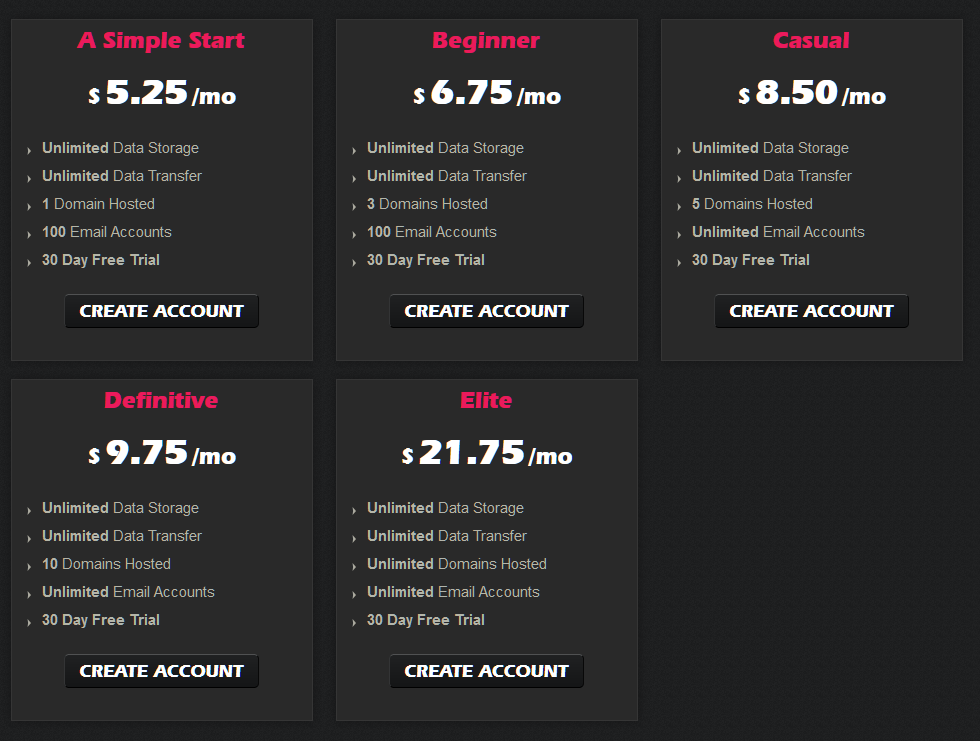Screen dimensions: 980x741
Task: Click the A Simple Start plan title
Action: coord(161,41)
